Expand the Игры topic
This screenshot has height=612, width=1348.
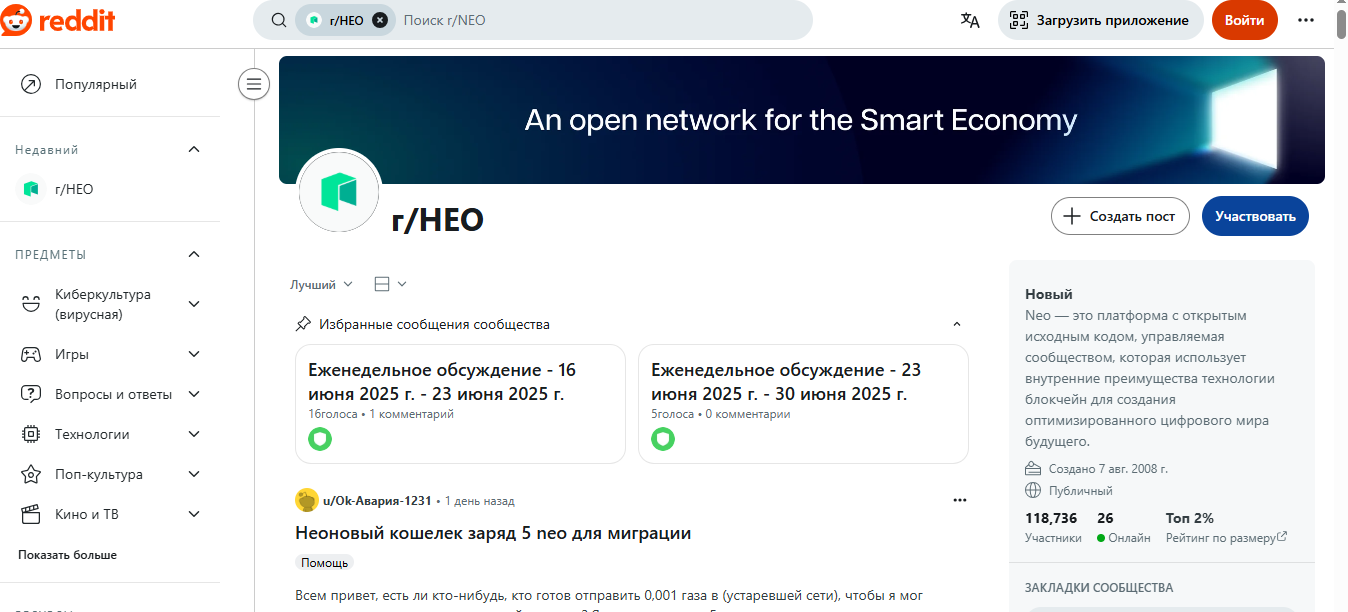pyautogui.click(x=194, y=354)
